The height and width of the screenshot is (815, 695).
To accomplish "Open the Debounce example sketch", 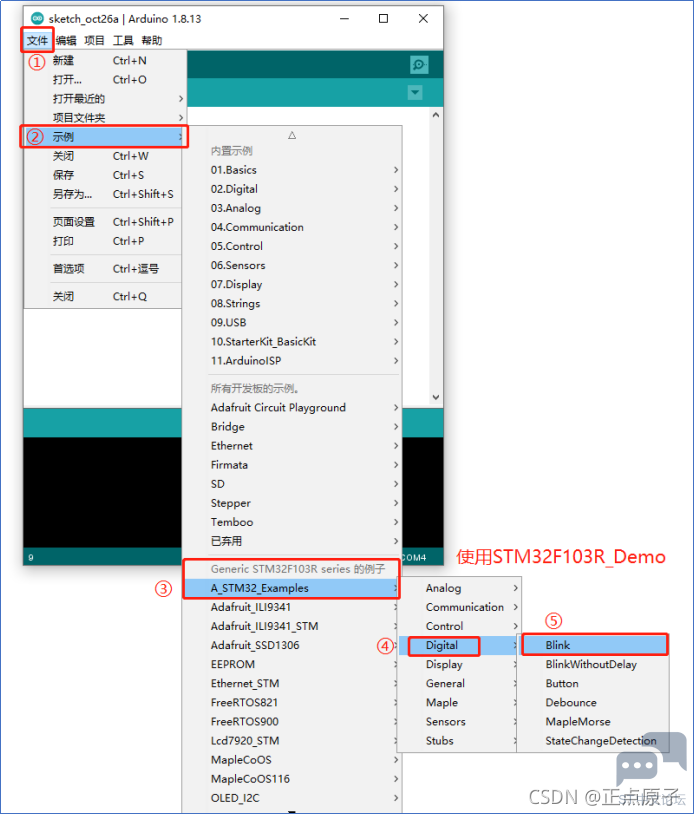I will coord(594,702).
